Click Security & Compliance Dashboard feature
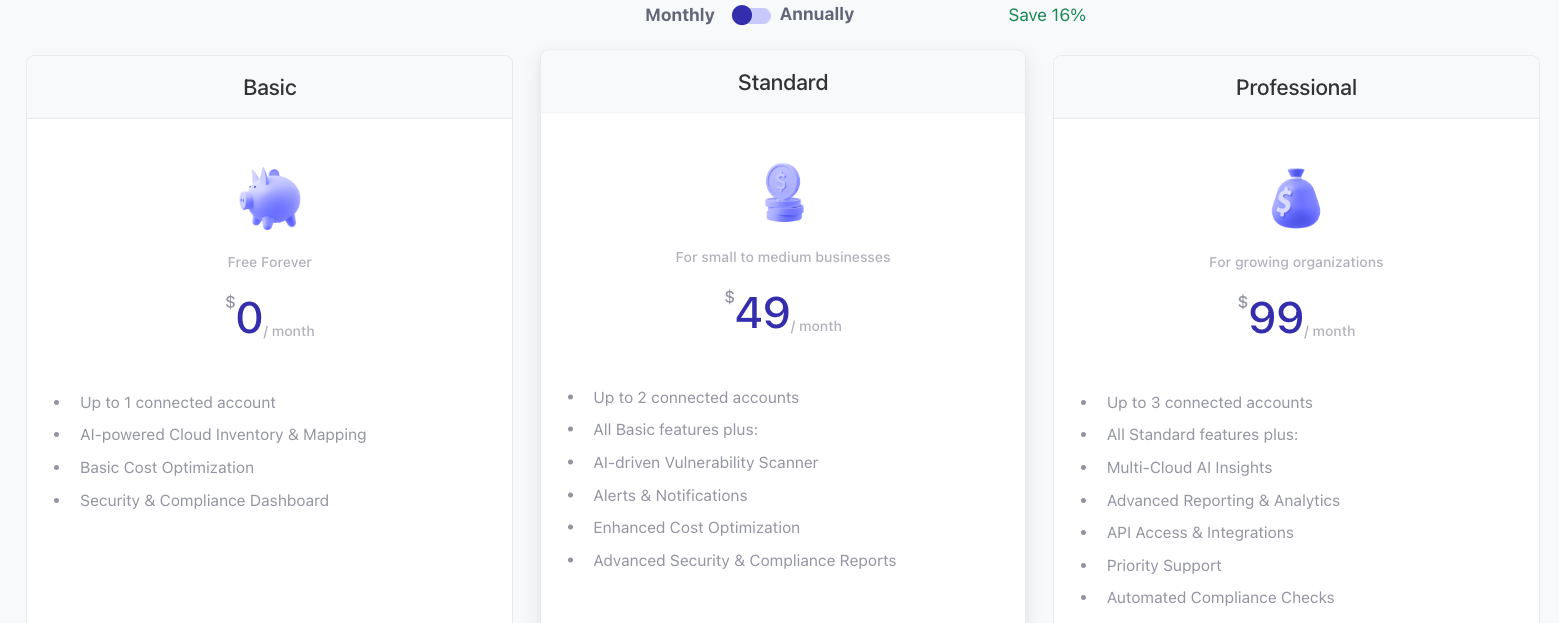1559x623 pixels. point(204,501)
